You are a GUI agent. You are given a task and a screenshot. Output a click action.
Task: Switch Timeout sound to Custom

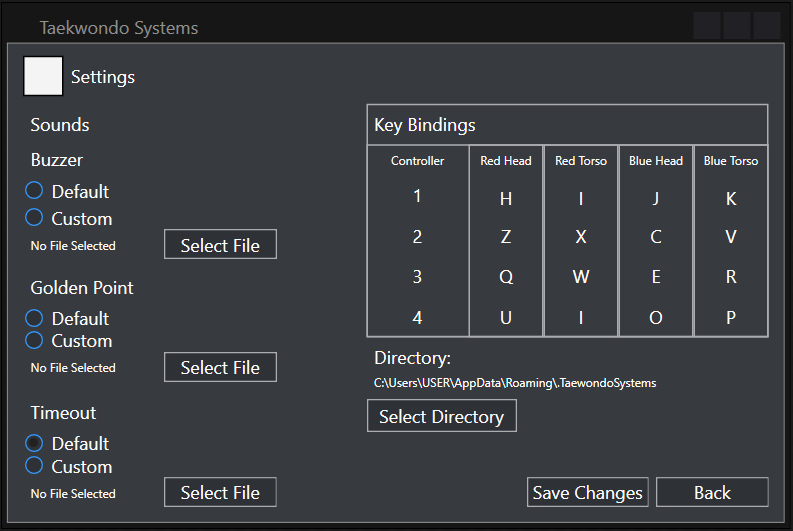coord(35,466)
